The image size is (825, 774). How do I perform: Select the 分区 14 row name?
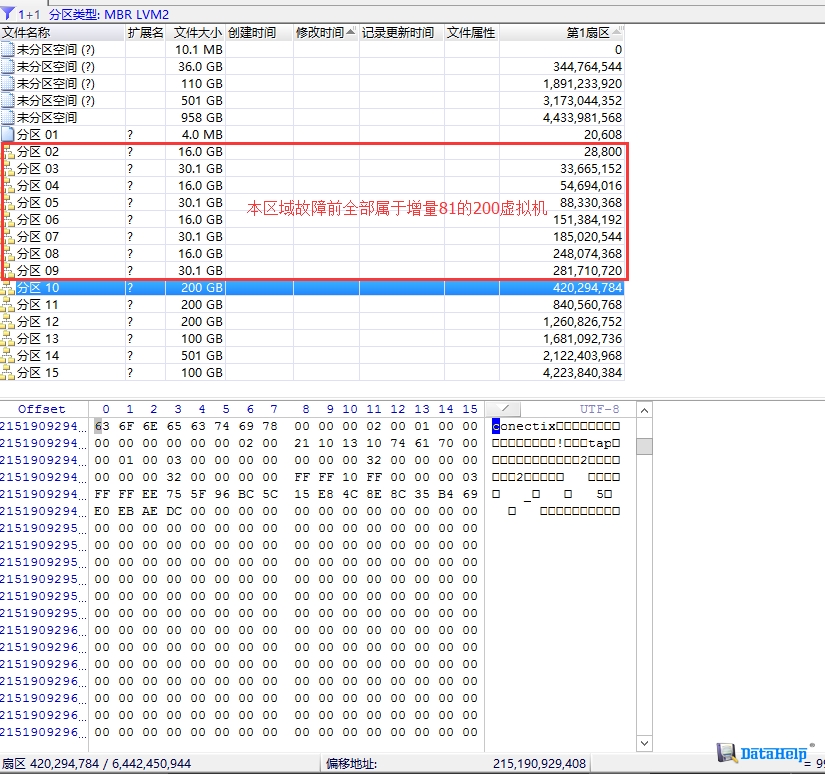38,356
